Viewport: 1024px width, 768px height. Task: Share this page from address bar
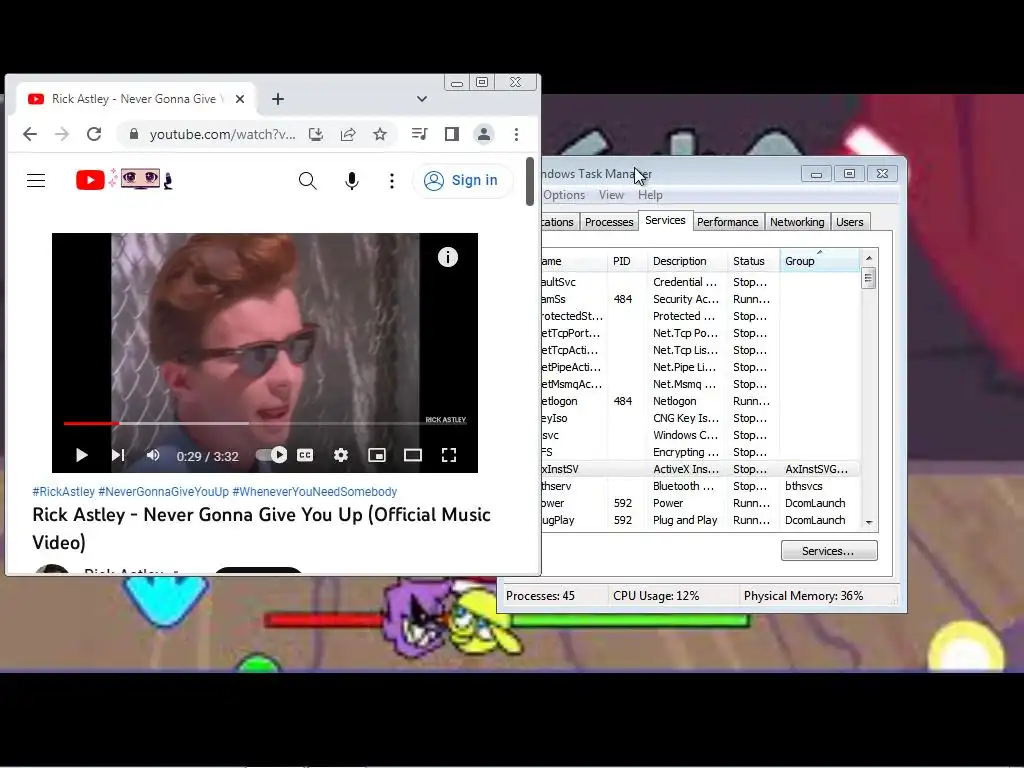348,135
